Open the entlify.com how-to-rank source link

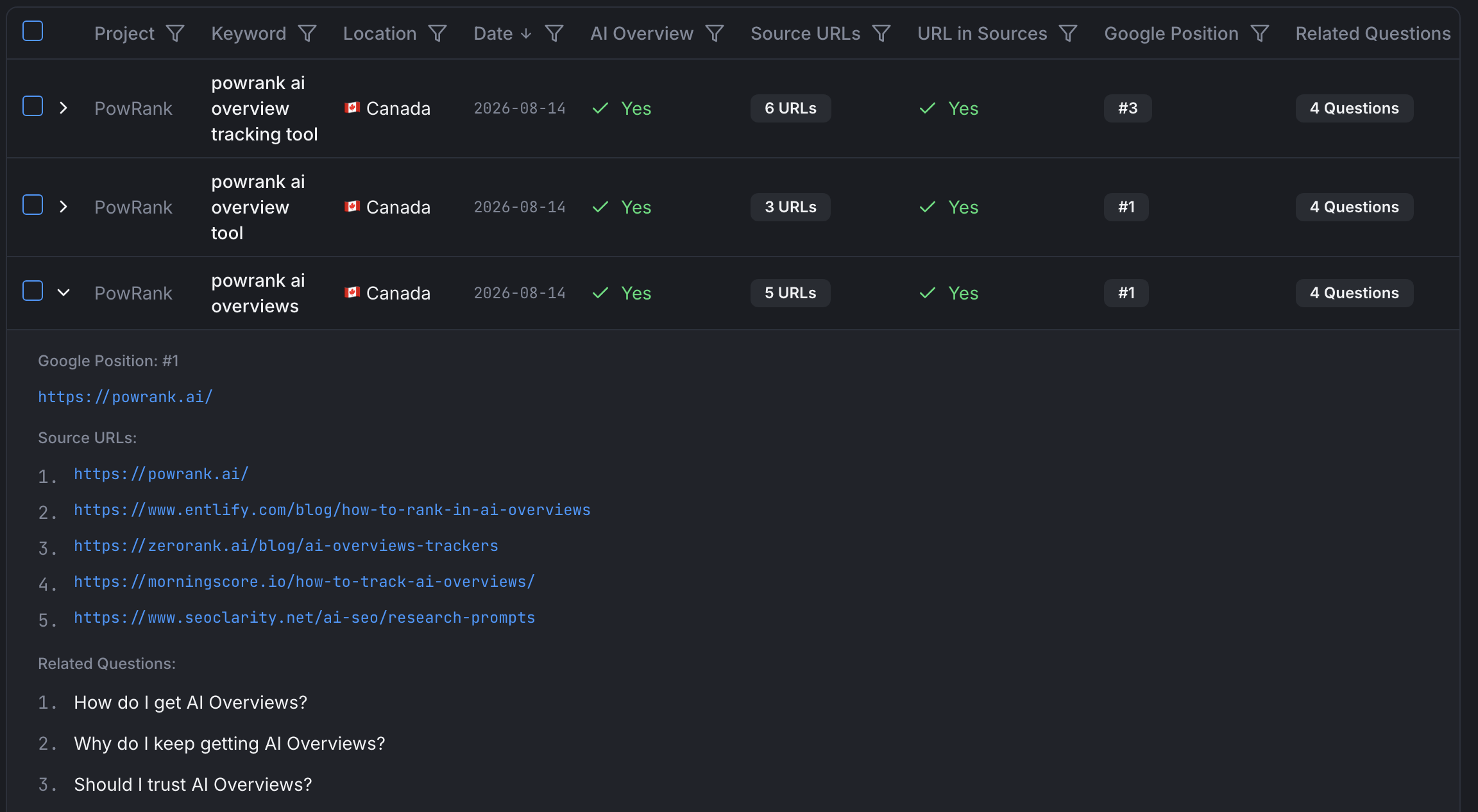pyautogui.click(x=332, y=510)
